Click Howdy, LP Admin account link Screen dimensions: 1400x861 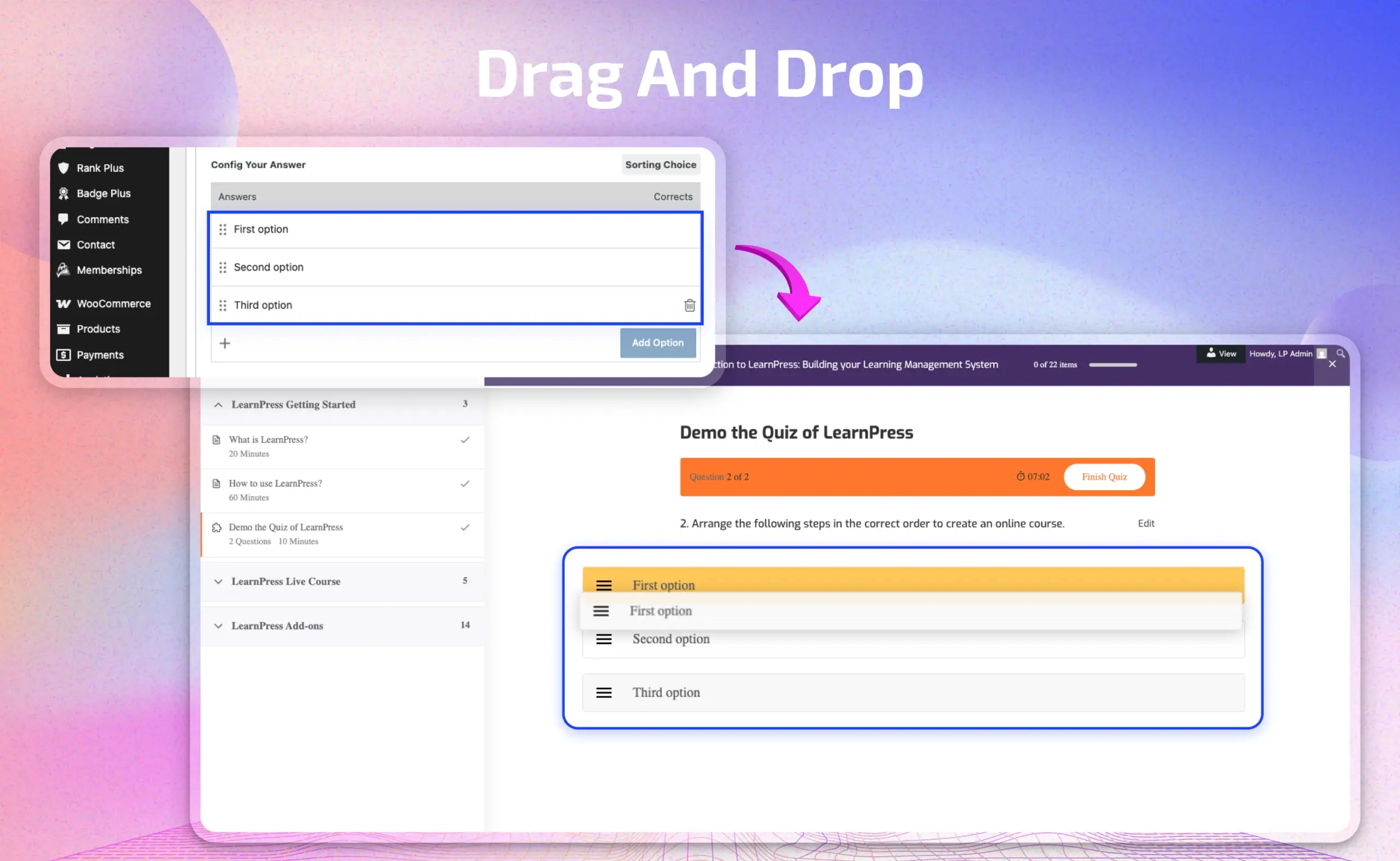(1280, 353)
